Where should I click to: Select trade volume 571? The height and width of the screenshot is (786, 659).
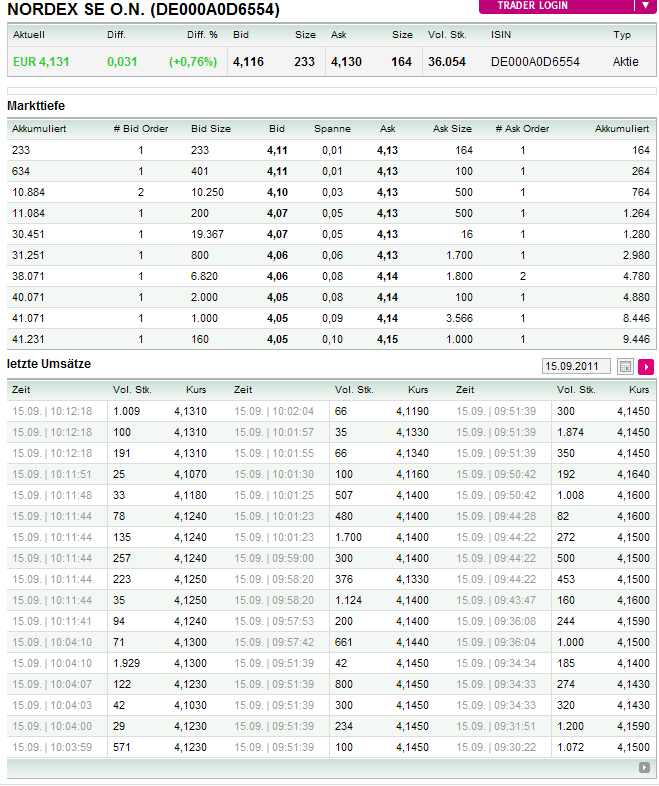pos(122,747)
